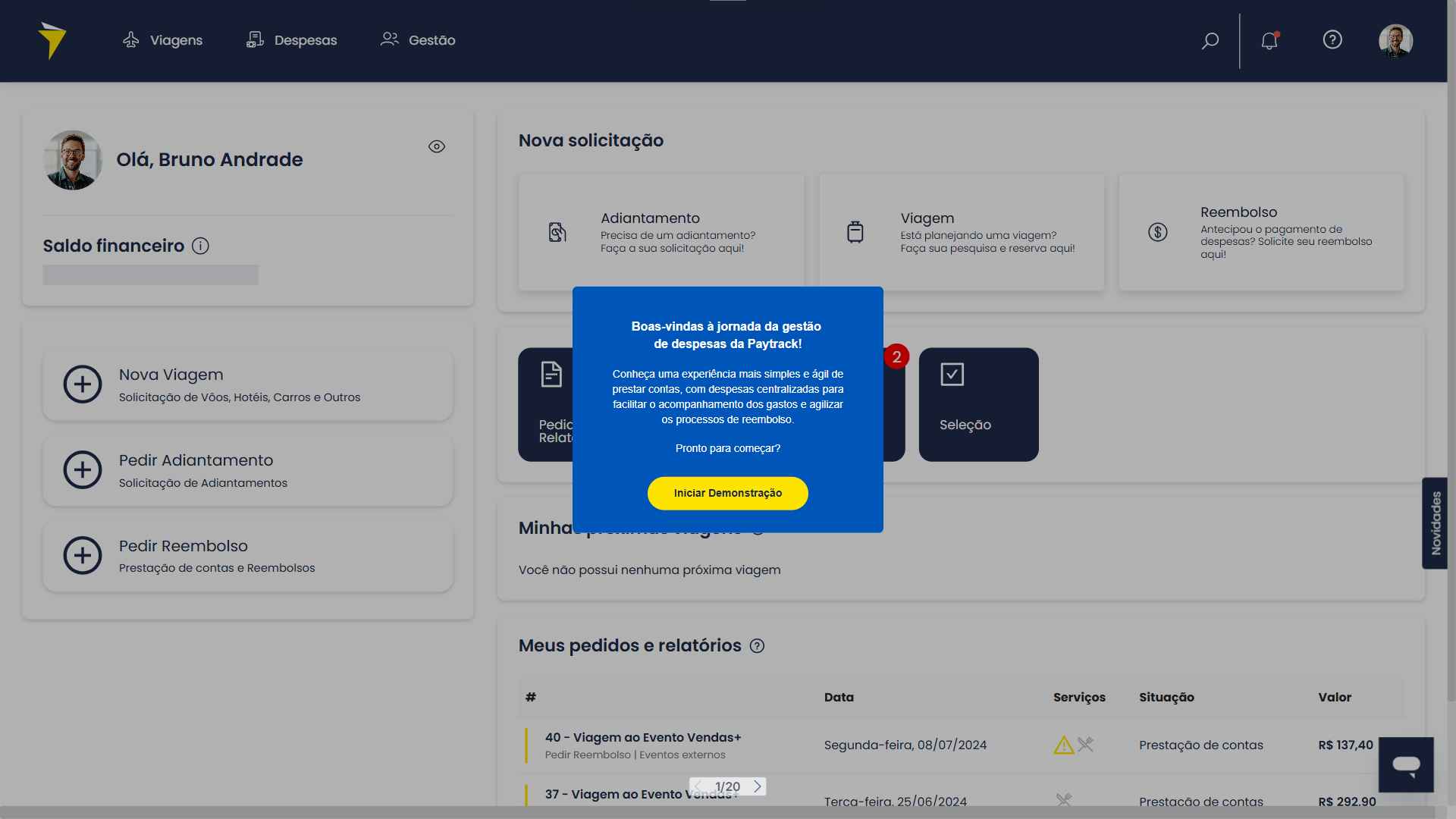Open request 40 - Viagem ao Evento Vendas+

(x=643, y=737)
